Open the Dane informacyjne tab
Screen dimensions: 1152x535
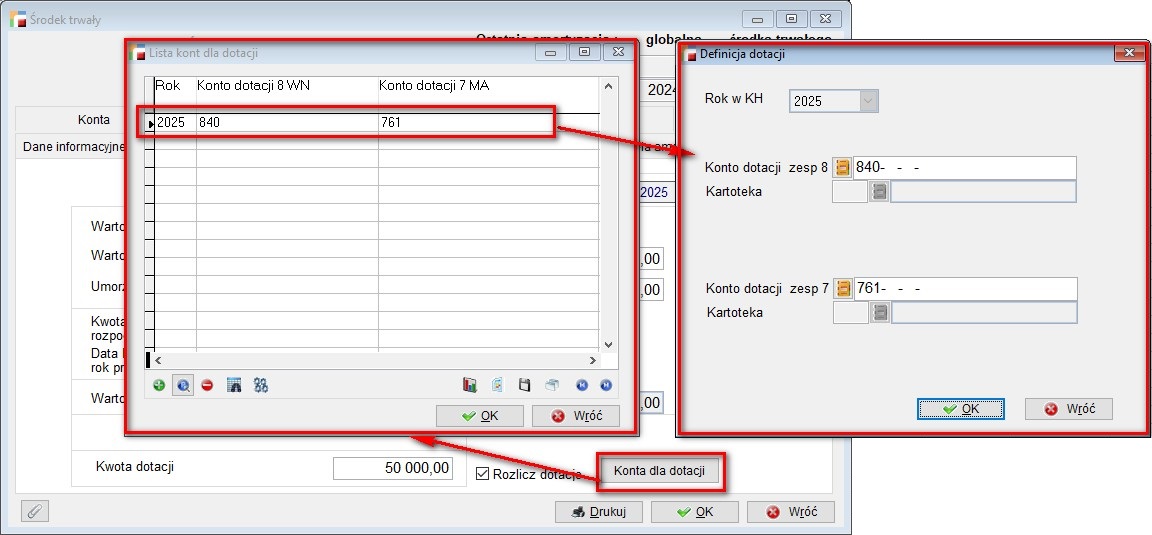(72, 147)
